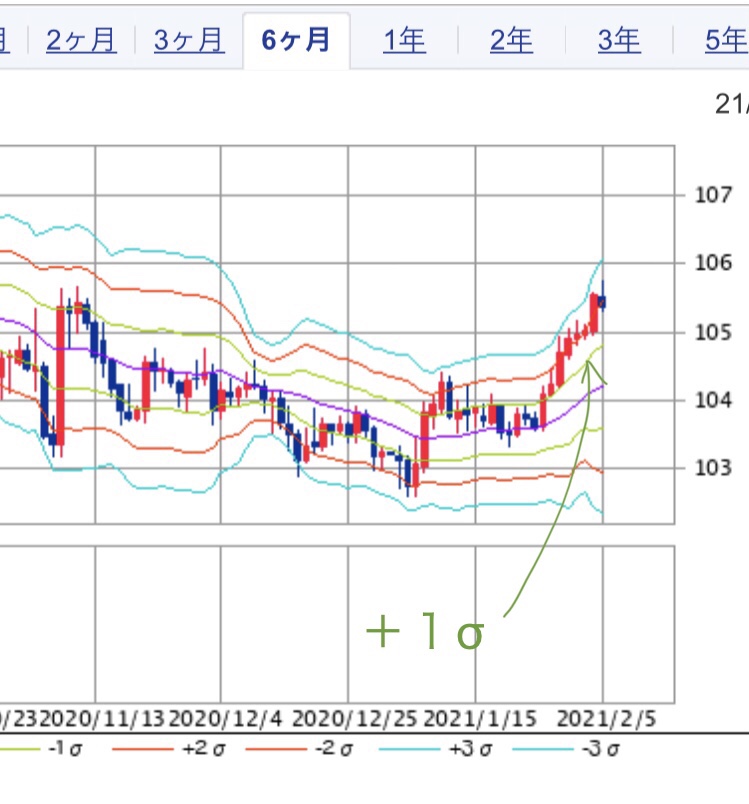Viewport: 749px width, 804px height.
Task: Select the 5年 period tab
Action: pyautogui.click(x=724, y=40)
